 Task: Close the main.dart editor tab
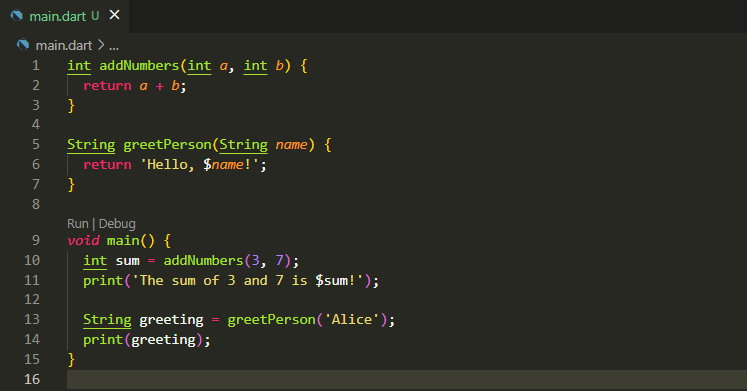coord(114,15)
